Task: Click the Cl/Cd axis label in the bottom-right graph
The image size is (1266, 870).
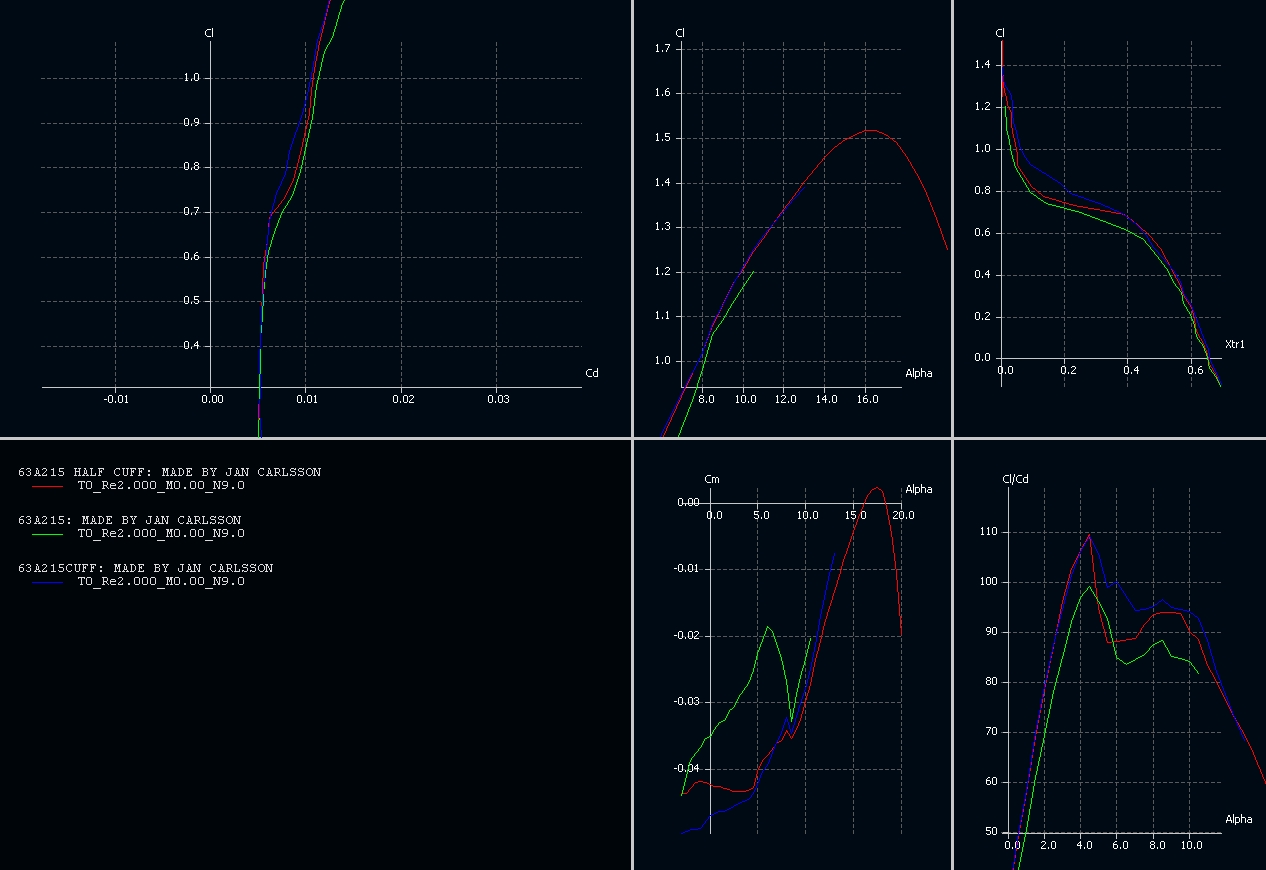Action: [x=1015, y=479]
